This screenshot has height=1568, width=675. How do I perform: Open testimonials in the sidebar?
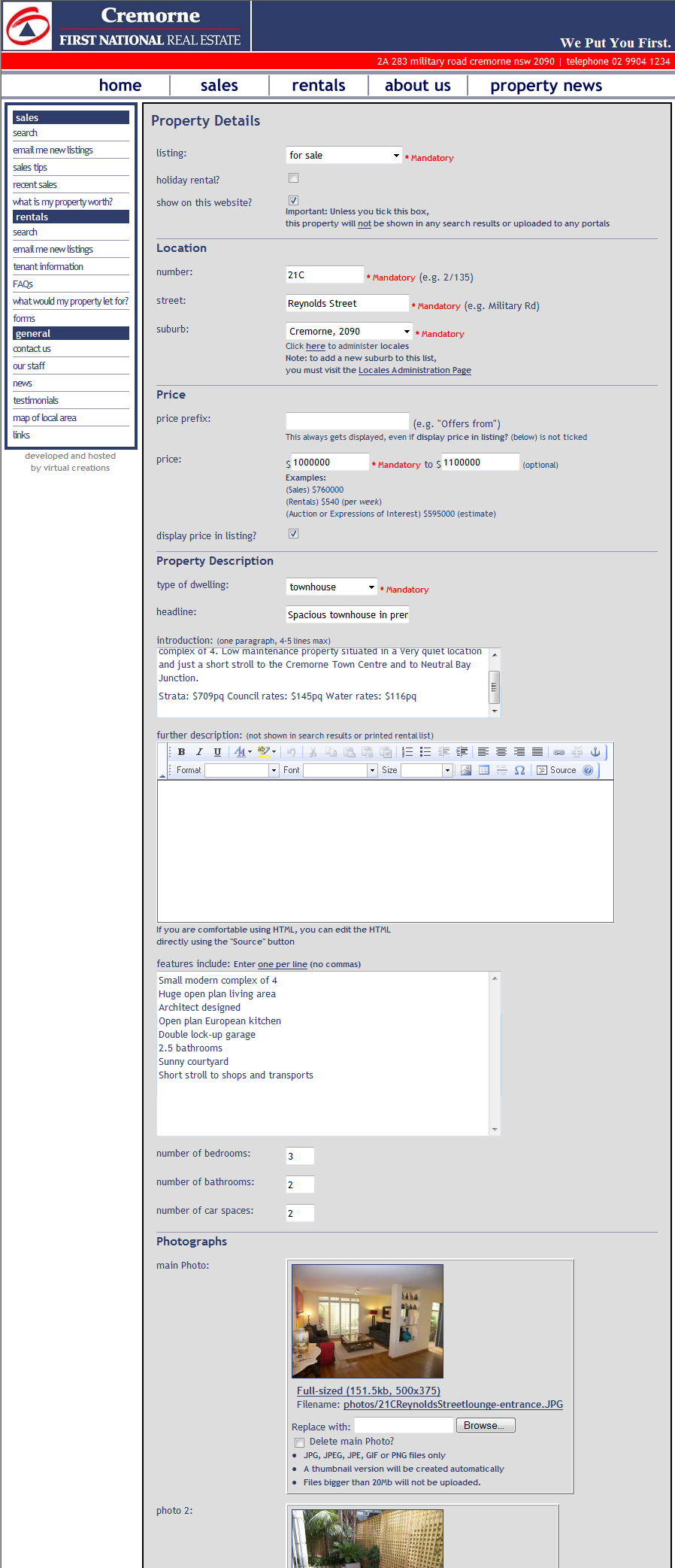35,401
